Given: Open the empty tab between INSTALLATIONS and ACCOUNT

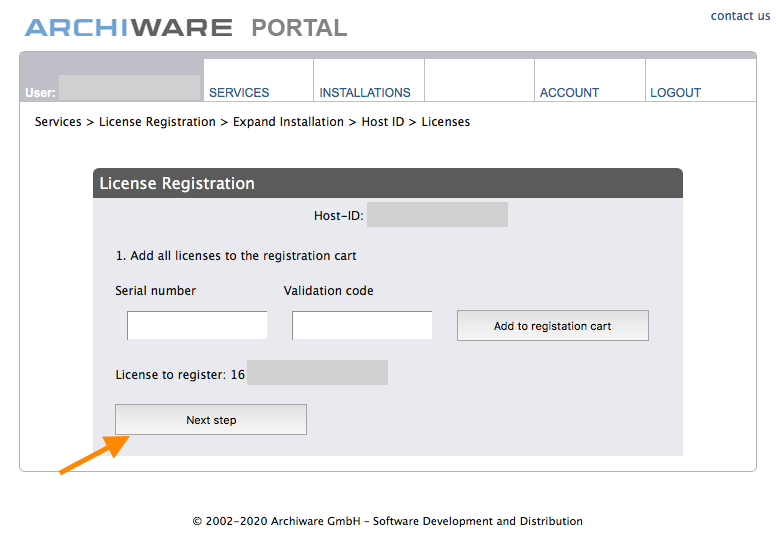Looking at the screenshot, I should (x=479, y=80).
